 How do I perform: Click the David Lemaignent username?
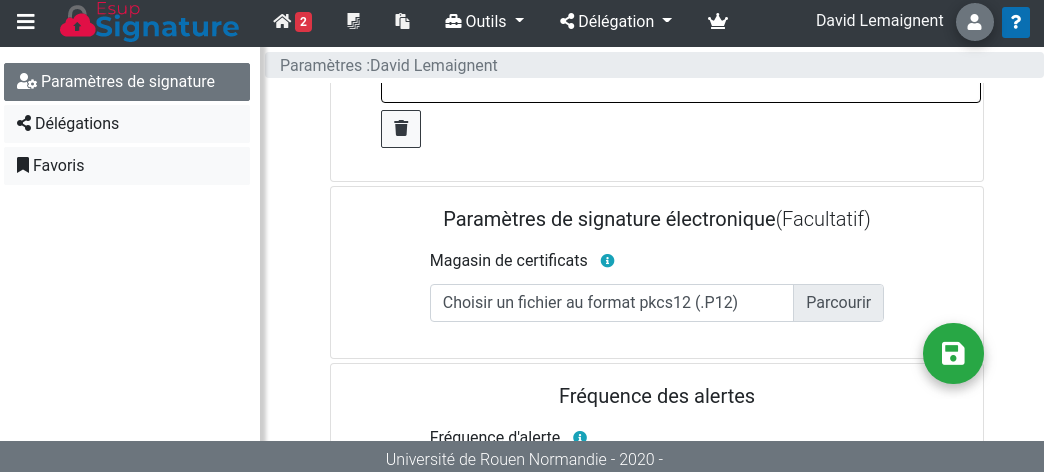pyautogui.click(x=879, y=20)
